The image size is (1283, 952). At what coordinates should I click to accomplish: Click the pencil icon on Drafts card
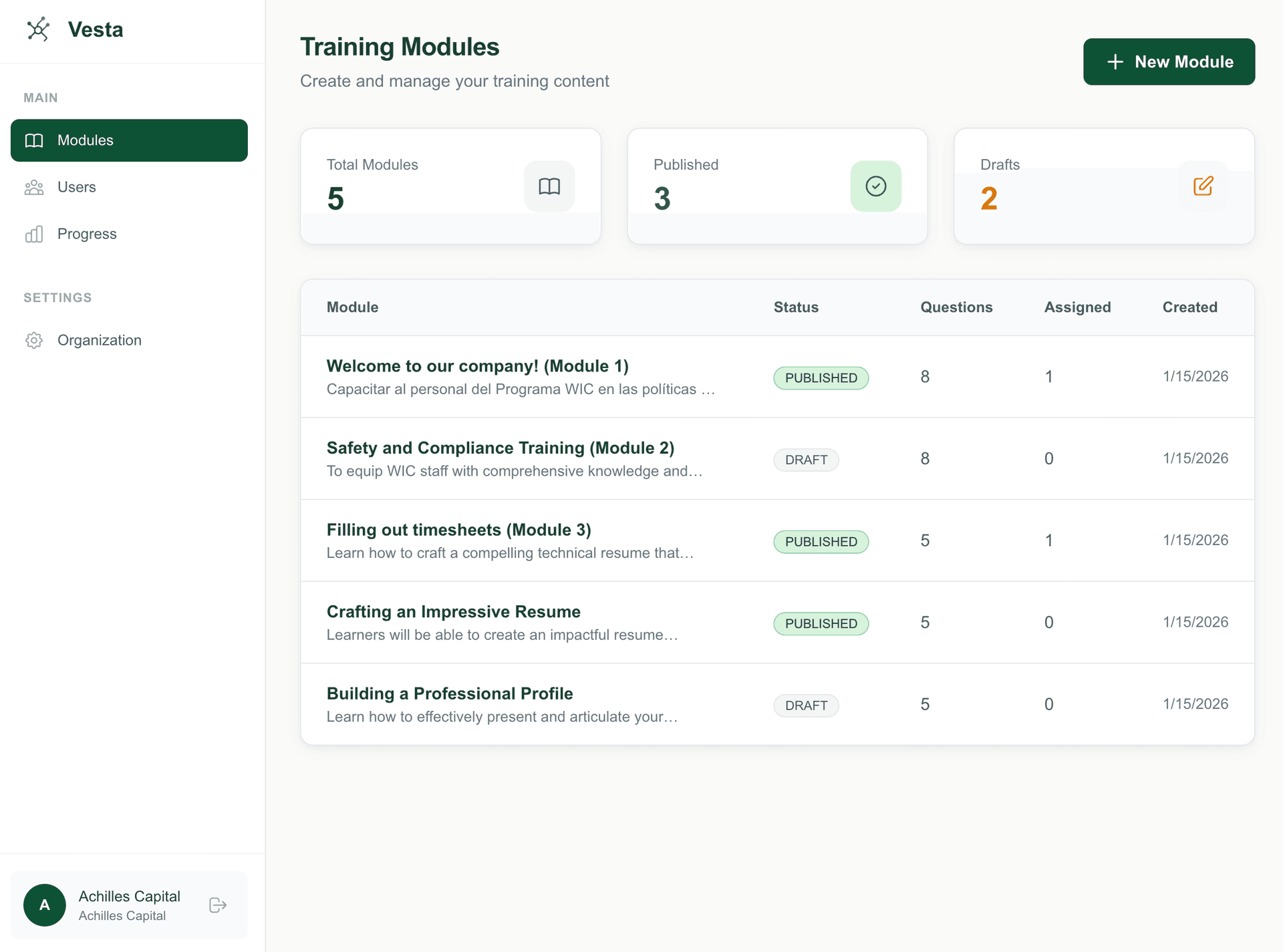[1203, 186]
